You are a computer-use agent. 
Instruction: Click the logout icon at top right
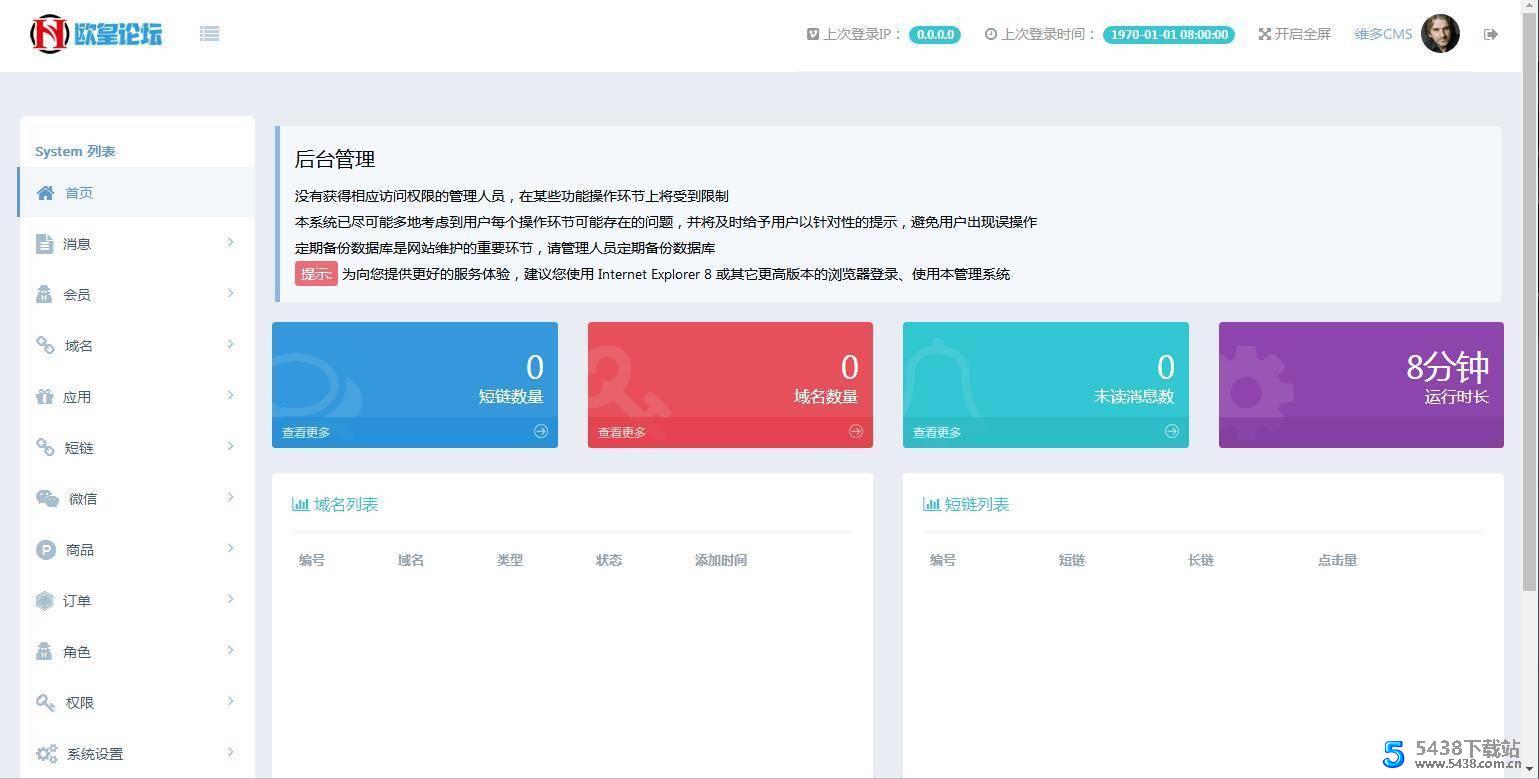coord(1490,33)
